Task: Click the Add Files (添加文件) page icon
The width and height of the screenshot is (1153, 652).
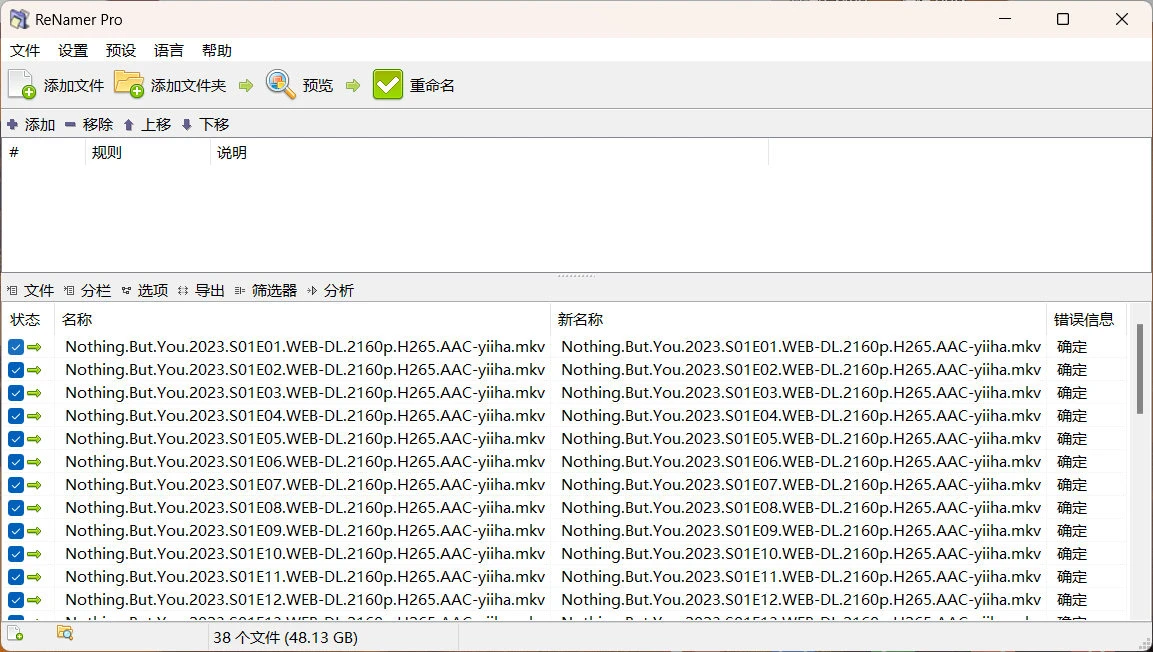Action: click(x=22, y=85)
